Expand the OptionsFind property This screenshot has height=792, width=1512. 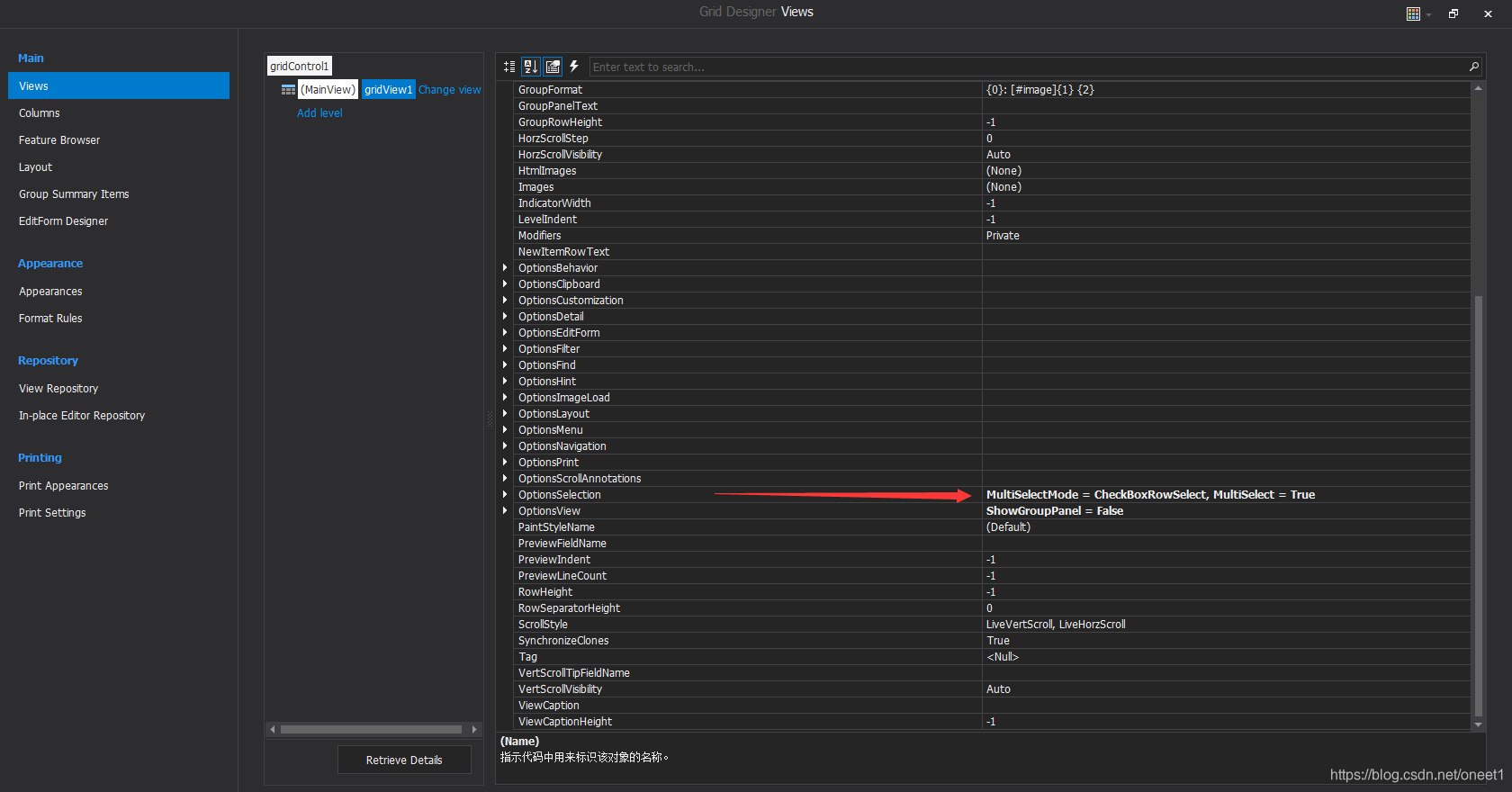tap(505, 365)
